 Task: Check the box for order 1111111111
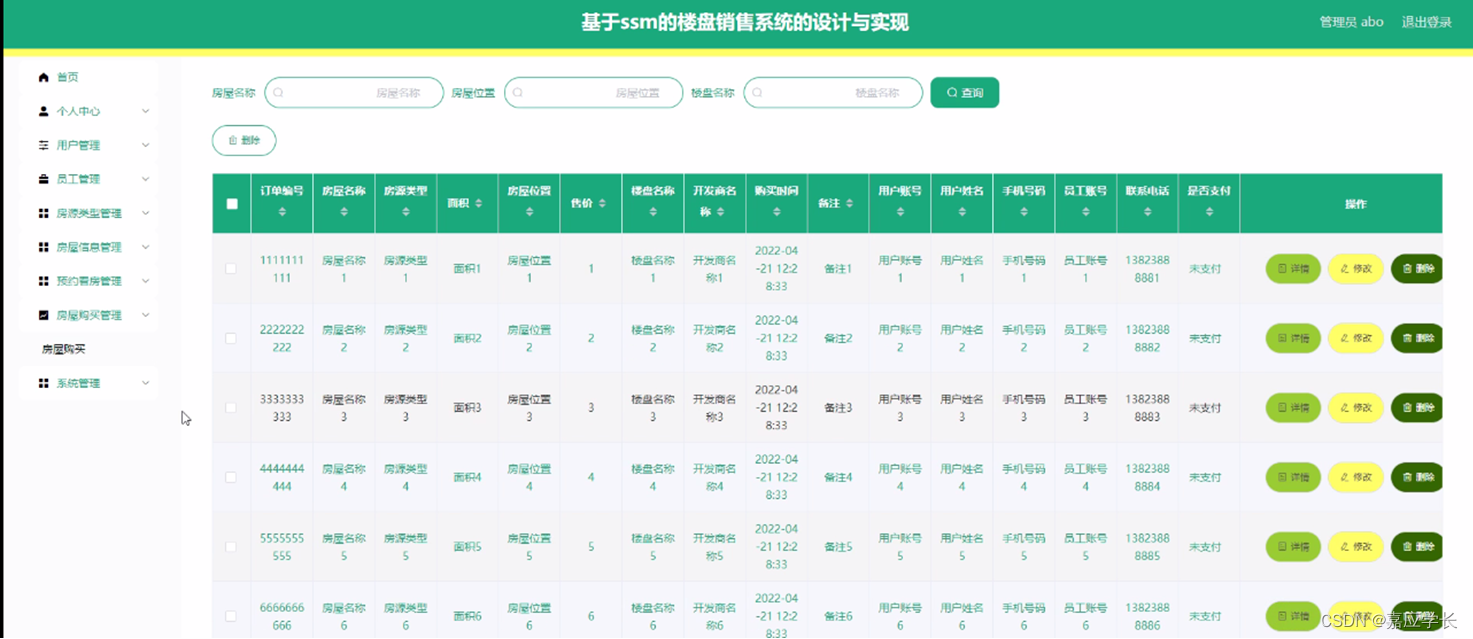click(231, 269)
